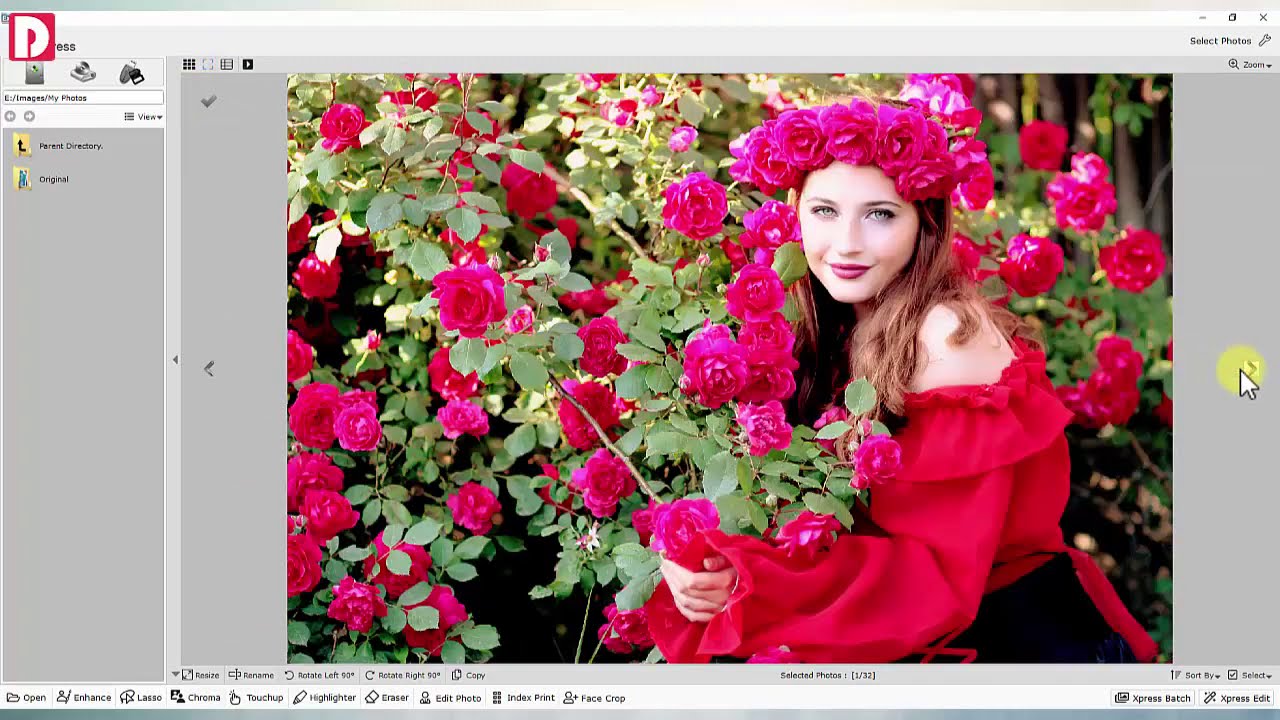The width and height of the screenshot is (1280, 720).
Task: Select the Touchup tool
Action: coord(256,698)
